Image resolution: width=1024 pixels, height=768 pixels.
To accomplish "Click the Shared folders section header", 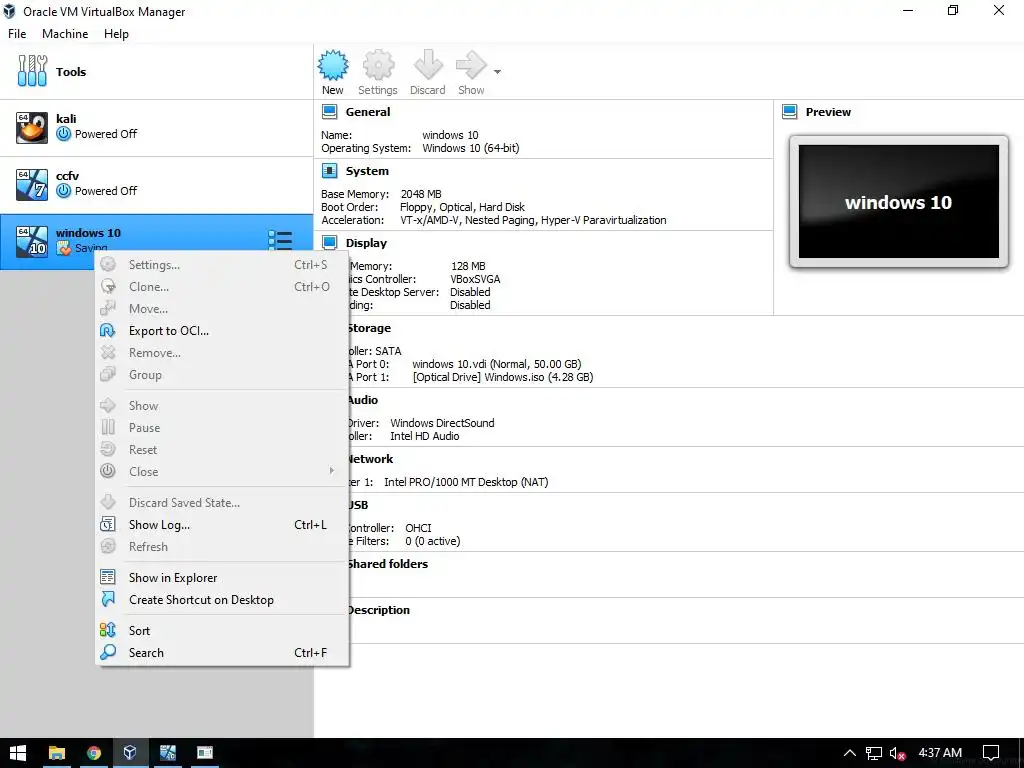I will [387, 564].
